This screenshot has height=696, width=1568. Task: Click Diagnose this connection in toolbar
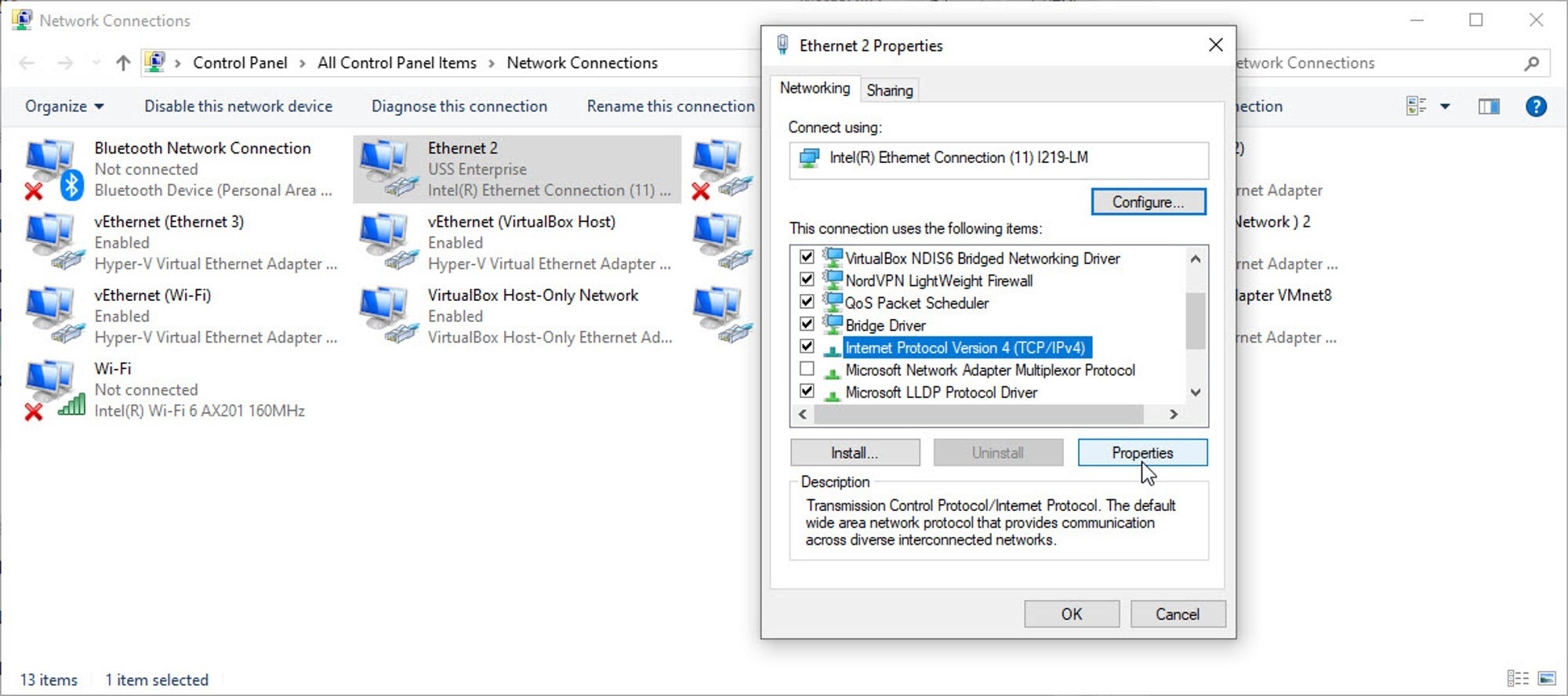[459, 107]
